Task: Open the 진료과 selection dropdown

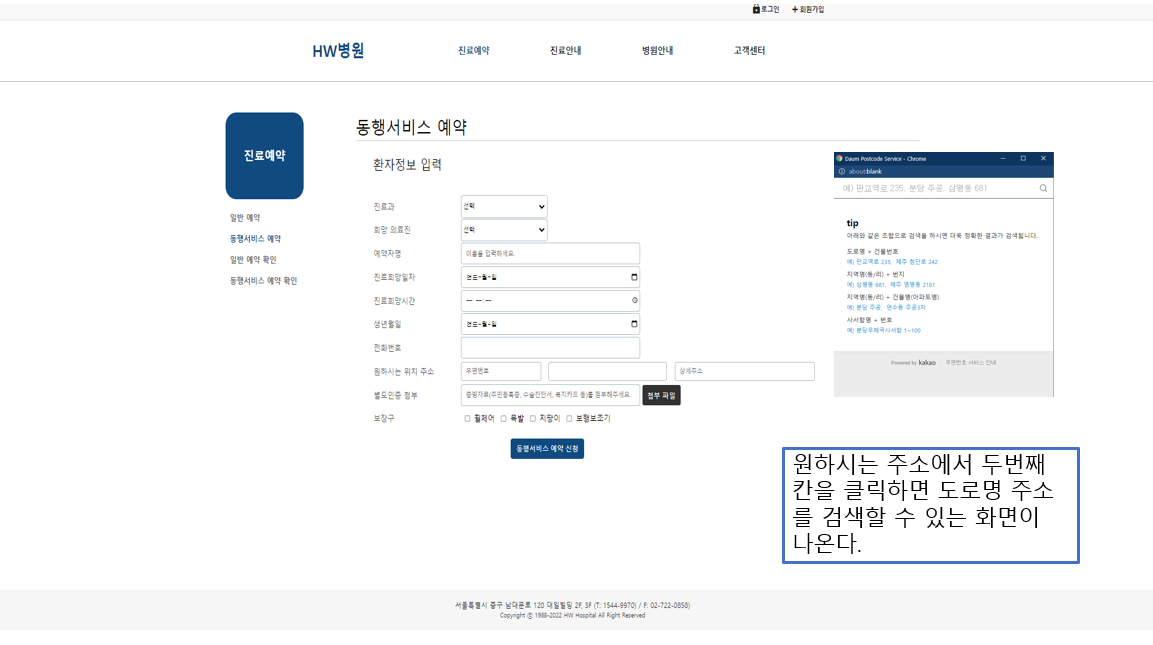Action: [504, 206]
